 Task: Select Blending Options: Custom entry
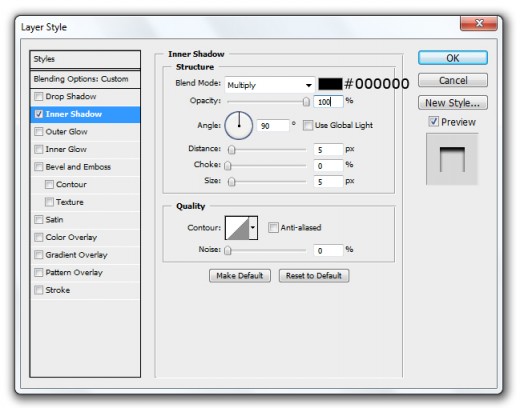(x=85, y=79)
